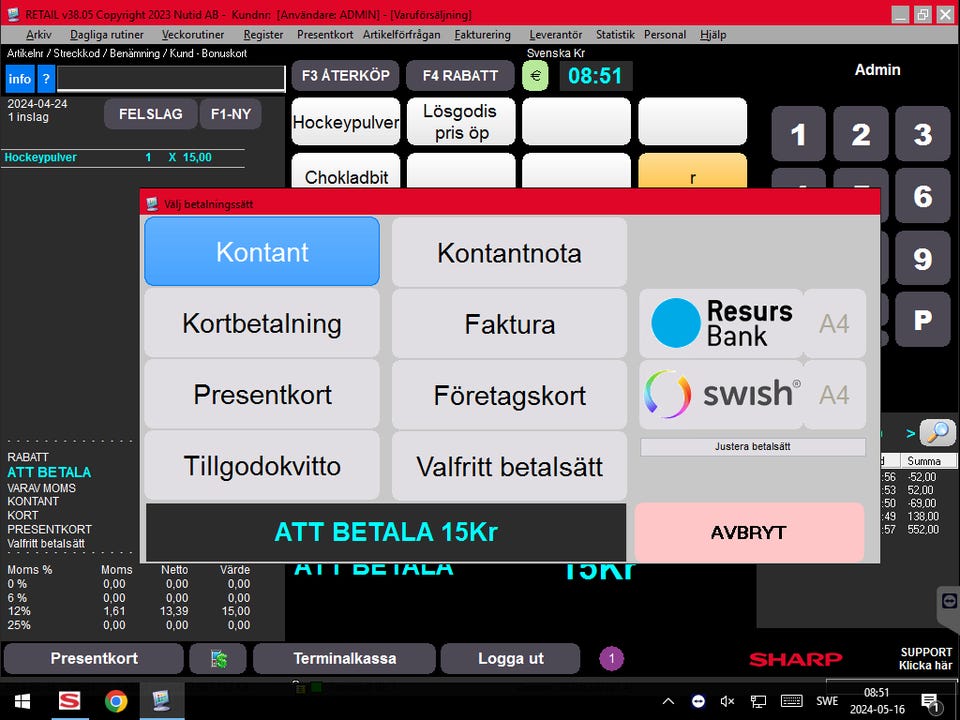This screenshot has height=720, width=960.
Task: Focus the article number input field
Action: tap(171, 79)
